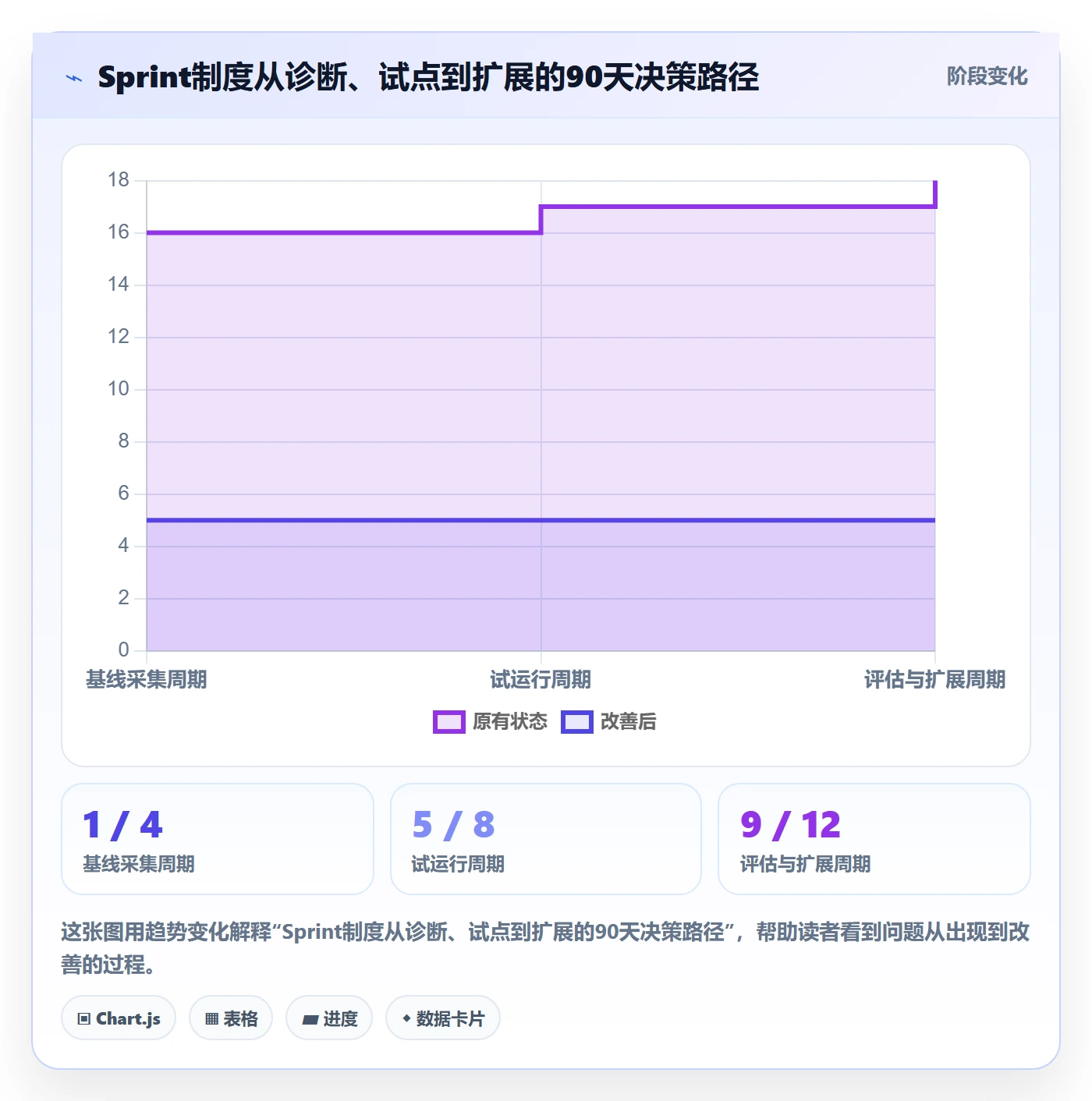Click the 1 / 4 基线采集周期 card
Image resolution: width=1092 pixels, height=1101 pixels.
click(x=218, y=839)
